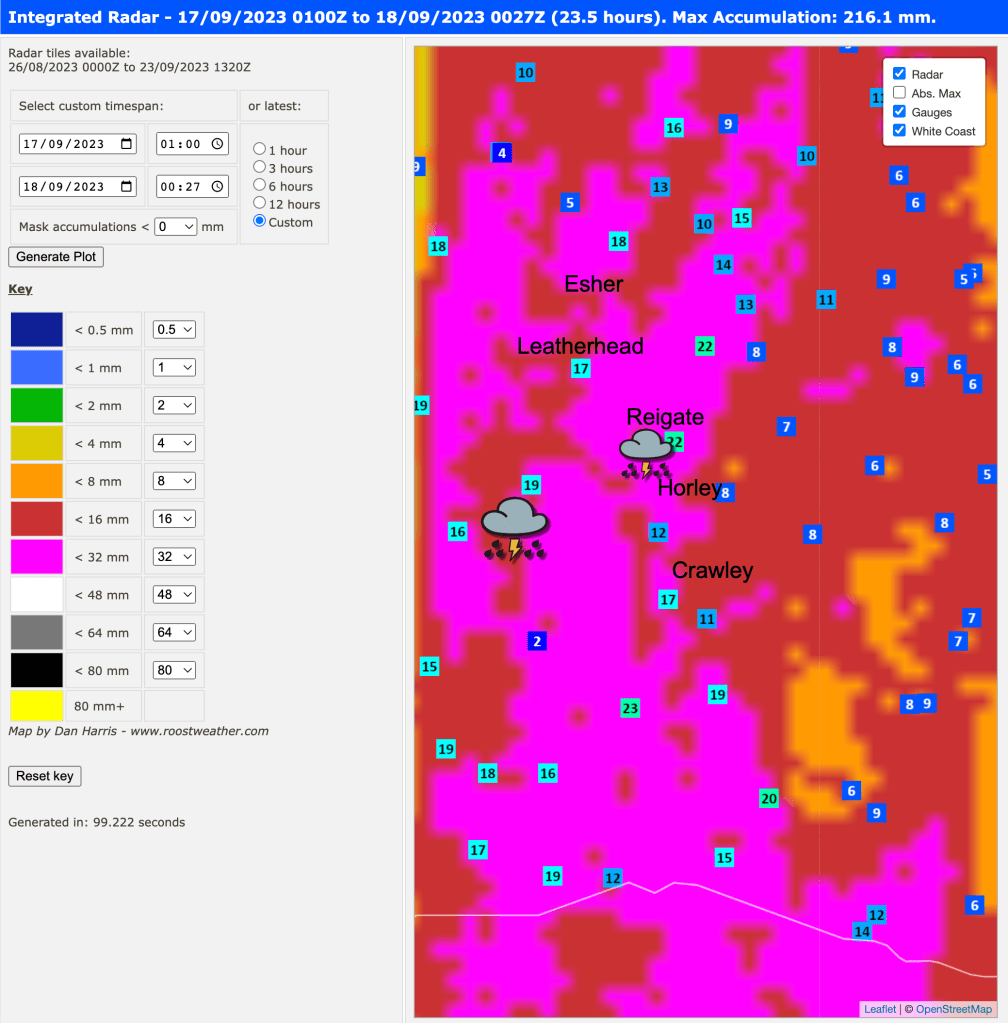Expand the 0.5 mm key threshold dropdown
The width and height of the screenshot is (1008, 1023).
(x=174, y=330)
